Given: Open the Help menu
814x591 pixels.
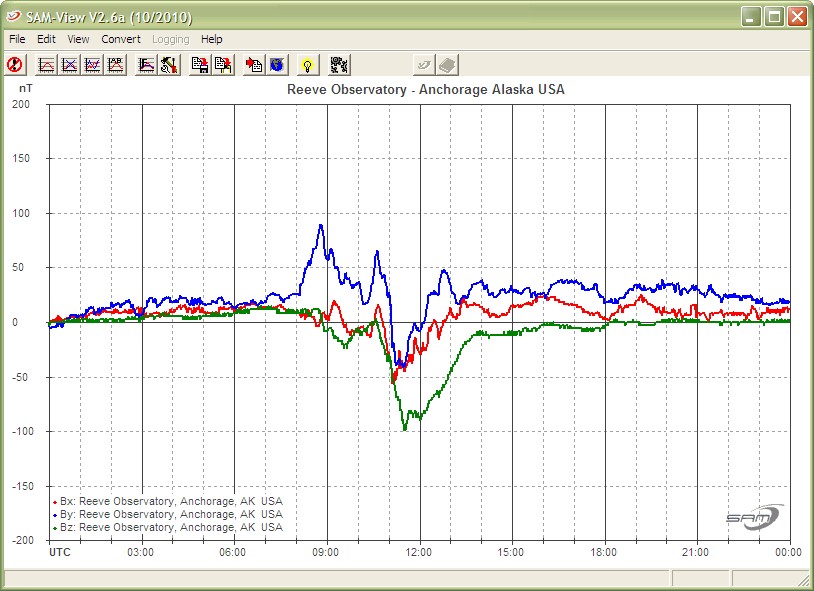Looking at the screenshot, I should click(212, 39).
